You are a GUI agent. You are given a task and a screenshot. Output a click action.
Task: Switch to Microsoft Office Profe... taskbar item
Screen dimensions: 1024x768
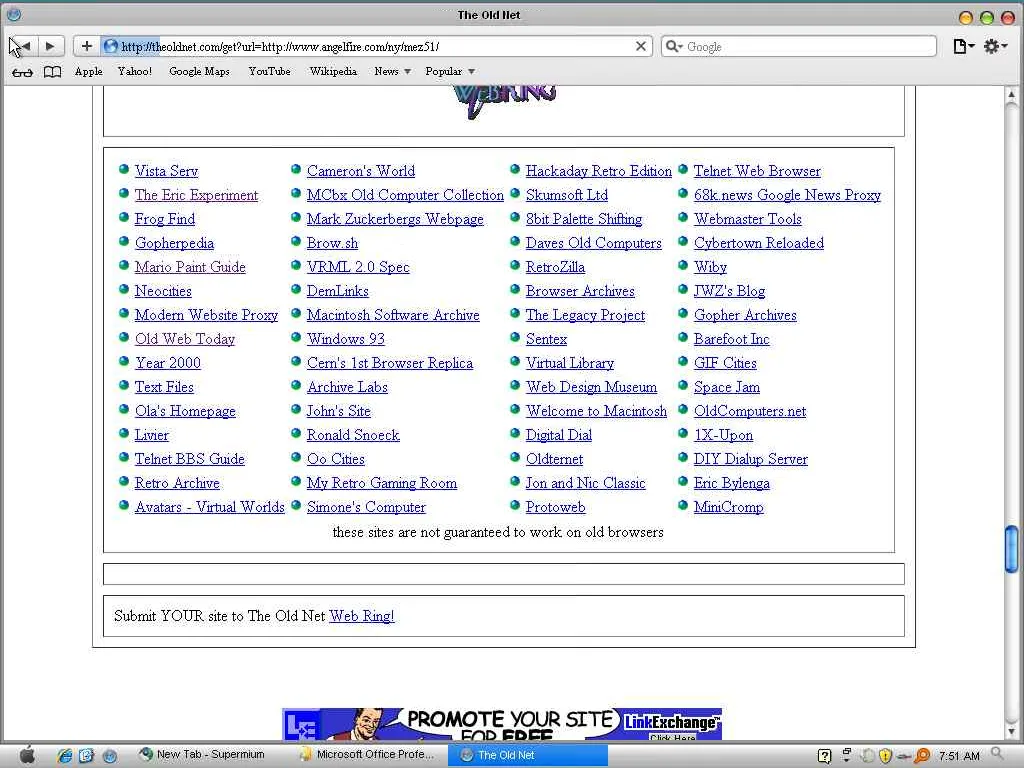point(368,754)
